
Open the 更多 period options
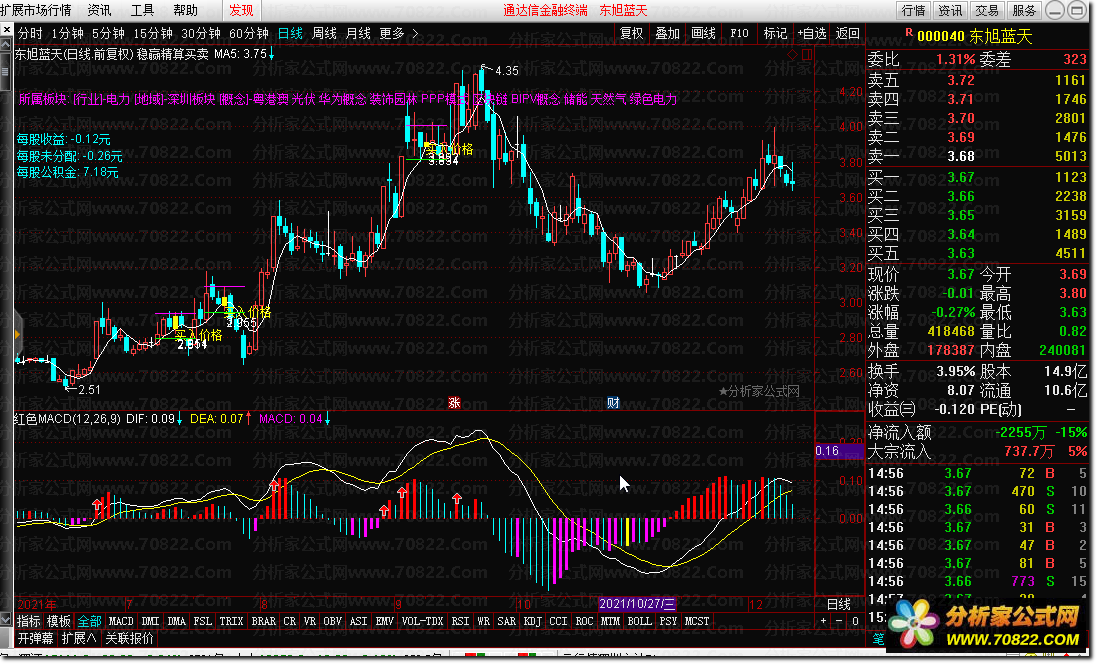pyautogui.click(x=392, y=33)
